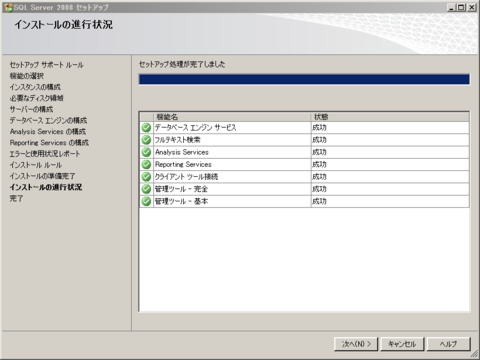Click 成功 status in 管理ツール - 基本 row
Image resolution: width=480 pixels, height=360 pixels.
319,202
